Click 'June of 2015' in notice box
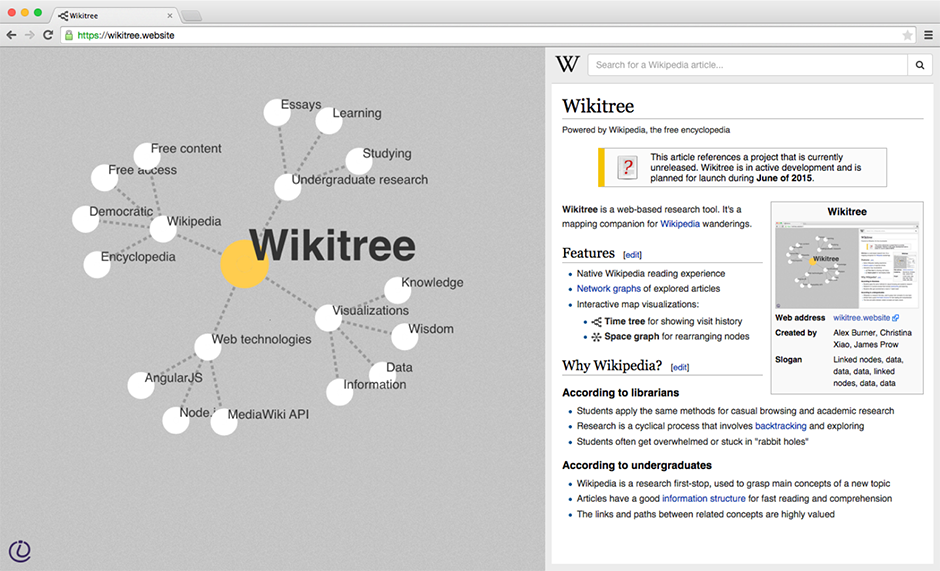 (784, 178)
